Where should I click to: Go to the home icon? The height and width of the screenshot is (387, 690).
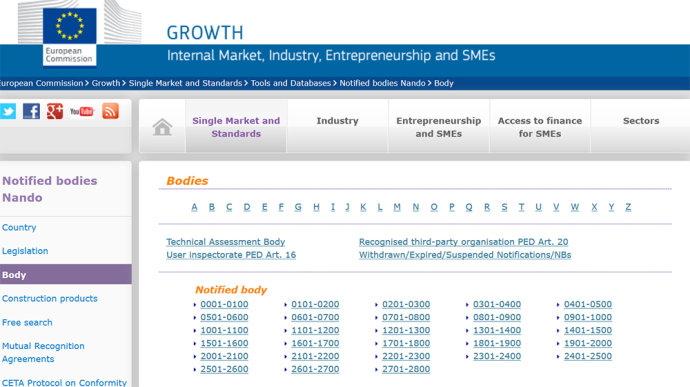point(162,127)
